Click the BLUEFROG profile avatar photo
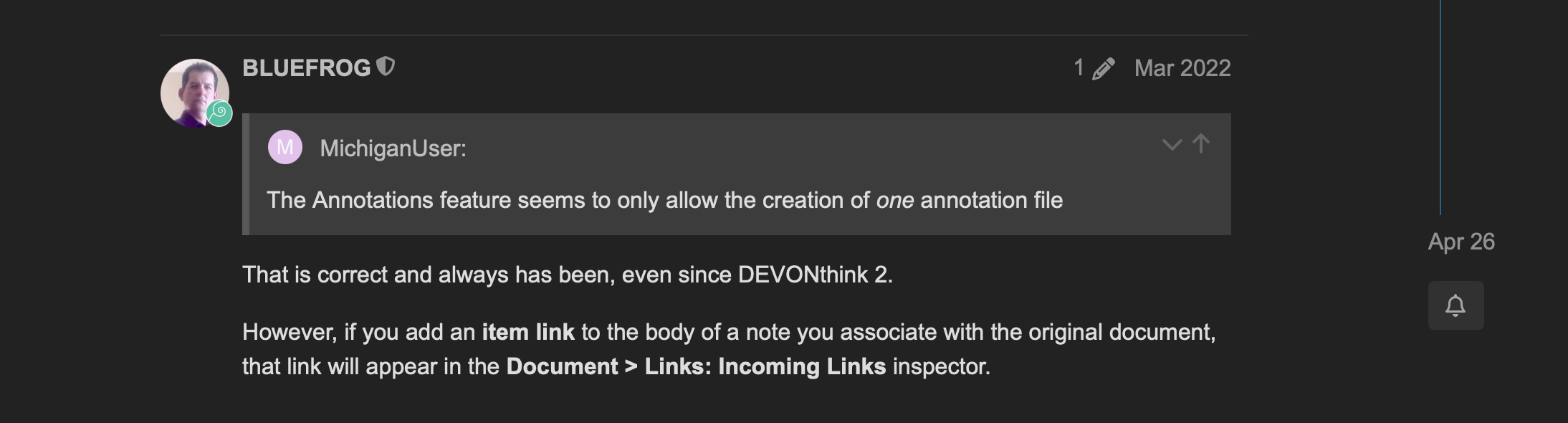This screenshot has width=1568, height=423. point(191,90)
